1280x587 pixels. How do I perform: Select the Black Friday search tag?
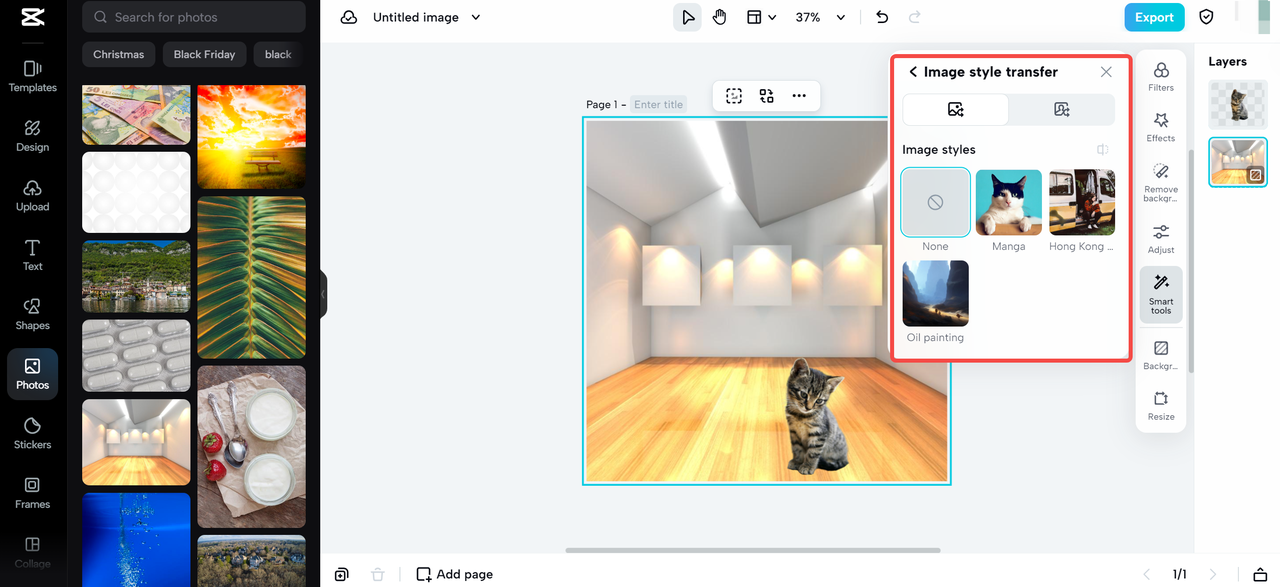coord(204,54)
